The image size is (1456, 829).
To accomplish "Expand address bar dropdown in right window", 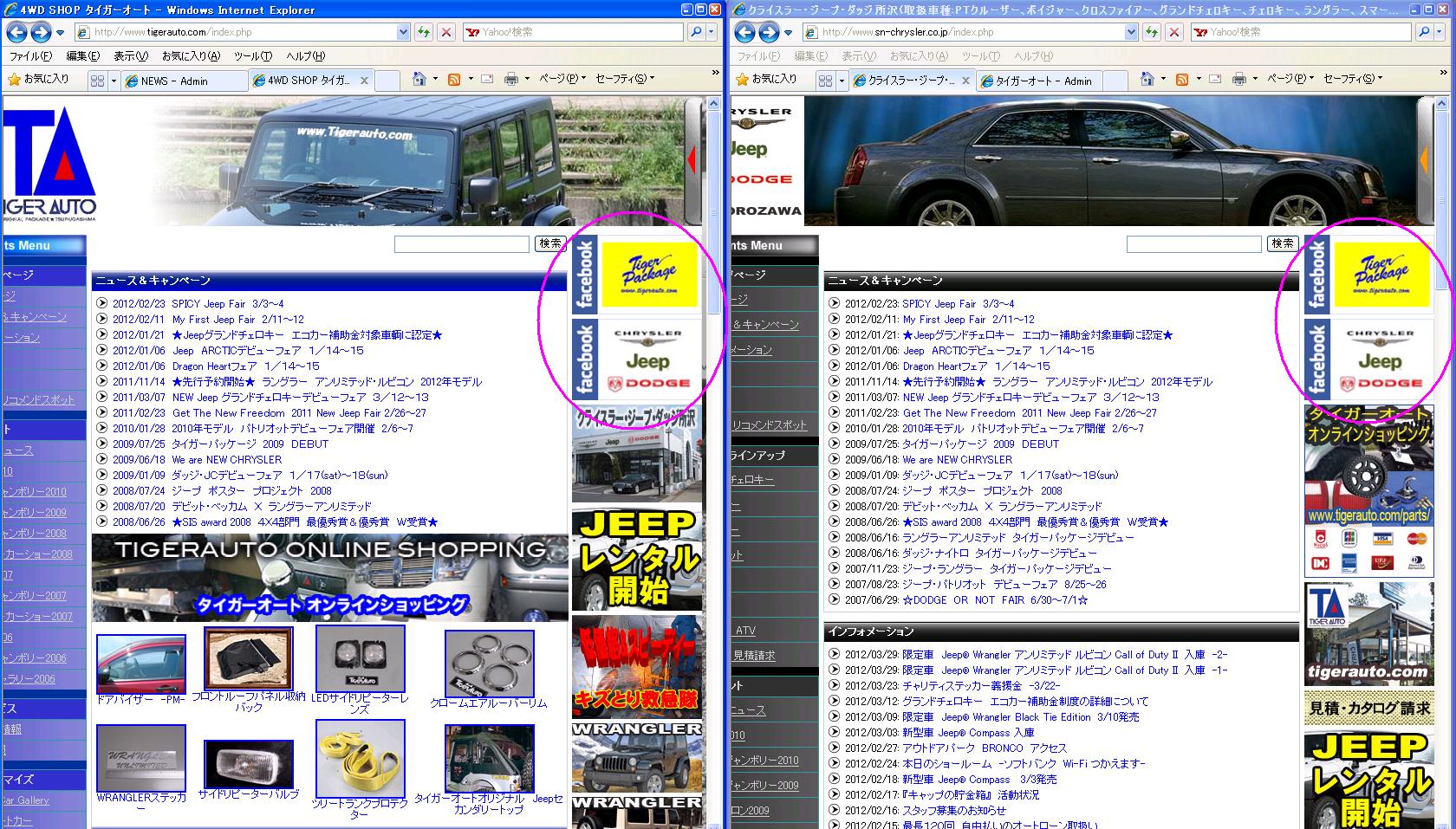I will point(1131,32).
